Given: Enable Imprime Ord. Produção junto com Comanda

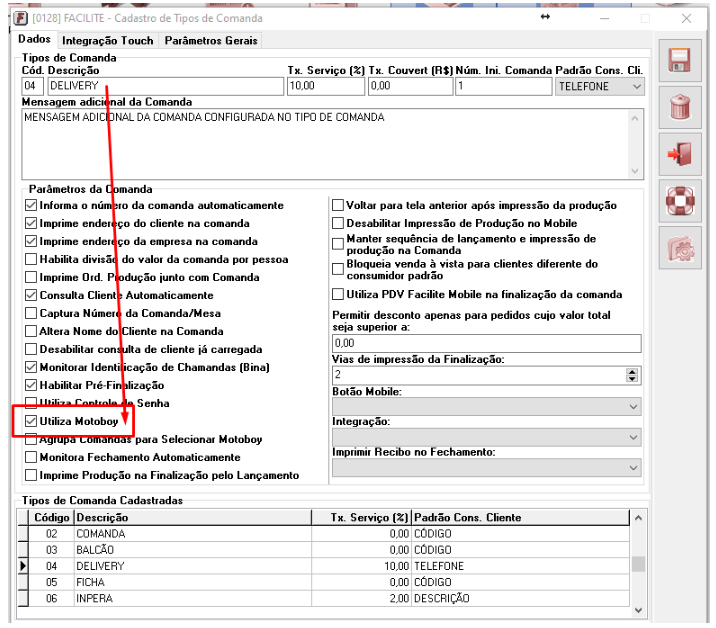Looking at the screenshot, I should 31,277.
